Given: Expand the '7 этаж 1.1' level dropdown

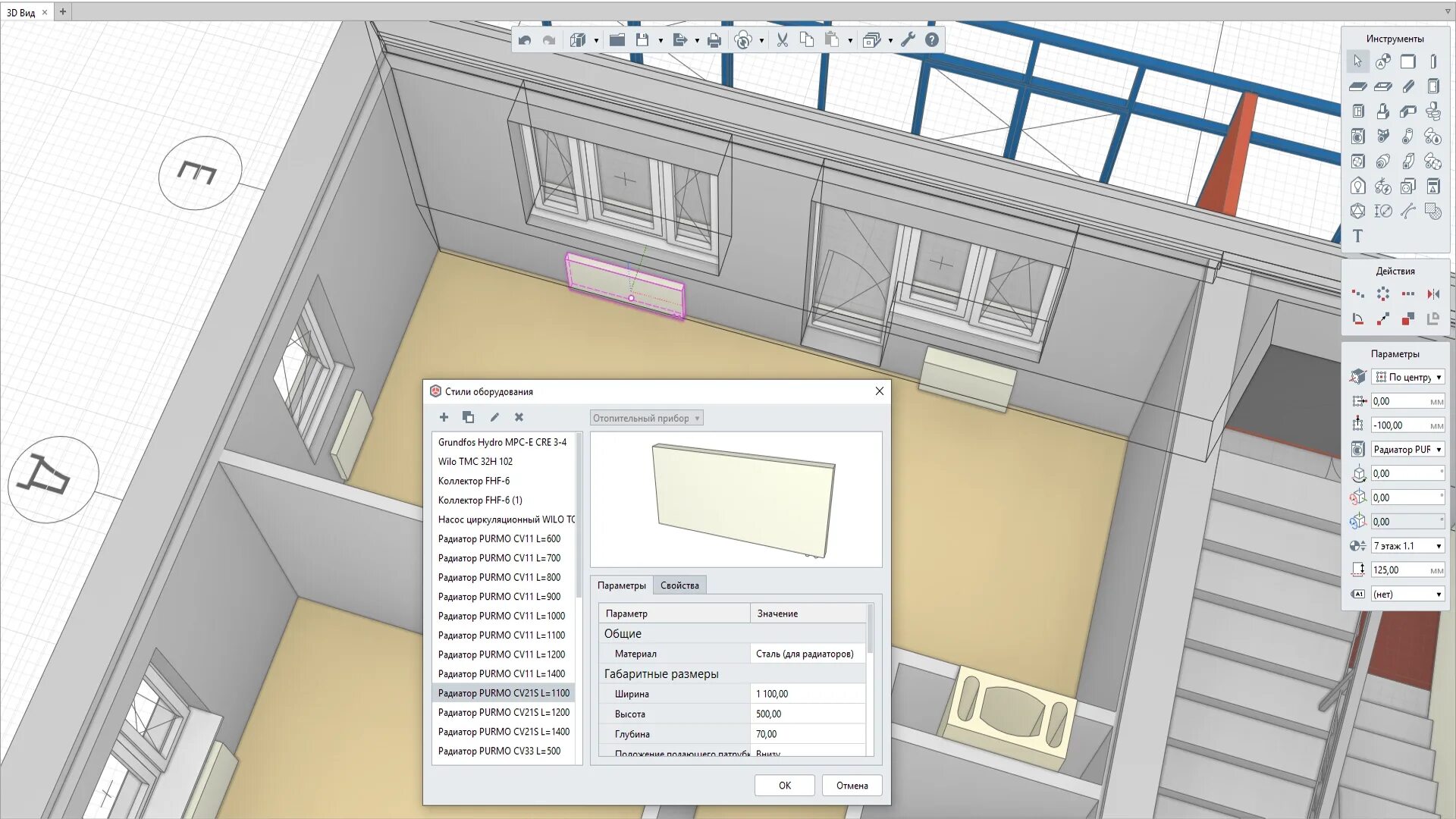Looking at the screenshot, I should click(x=1408, y=546).
